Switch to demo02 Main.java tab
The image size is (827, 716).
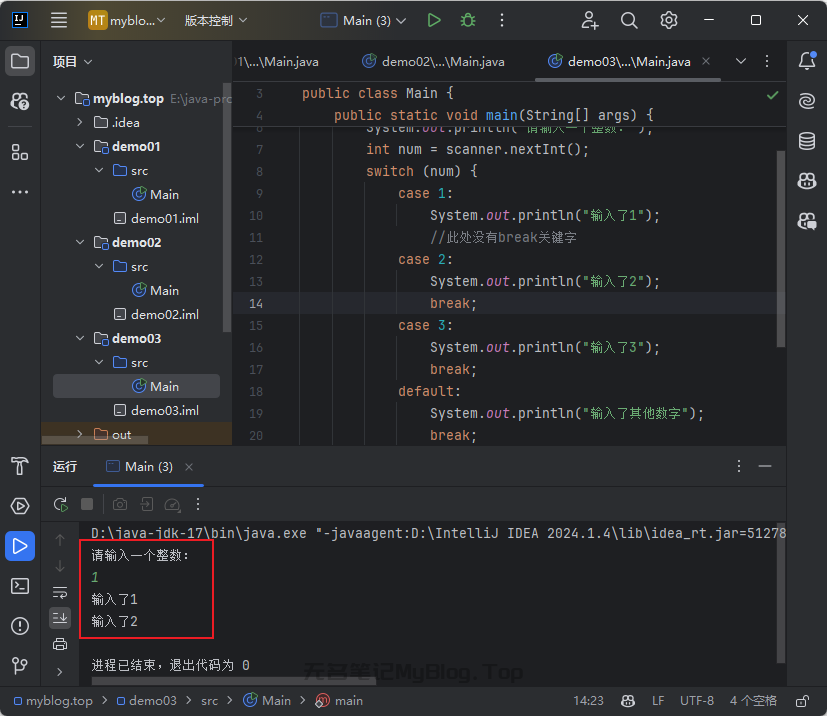tap(434, 62)
